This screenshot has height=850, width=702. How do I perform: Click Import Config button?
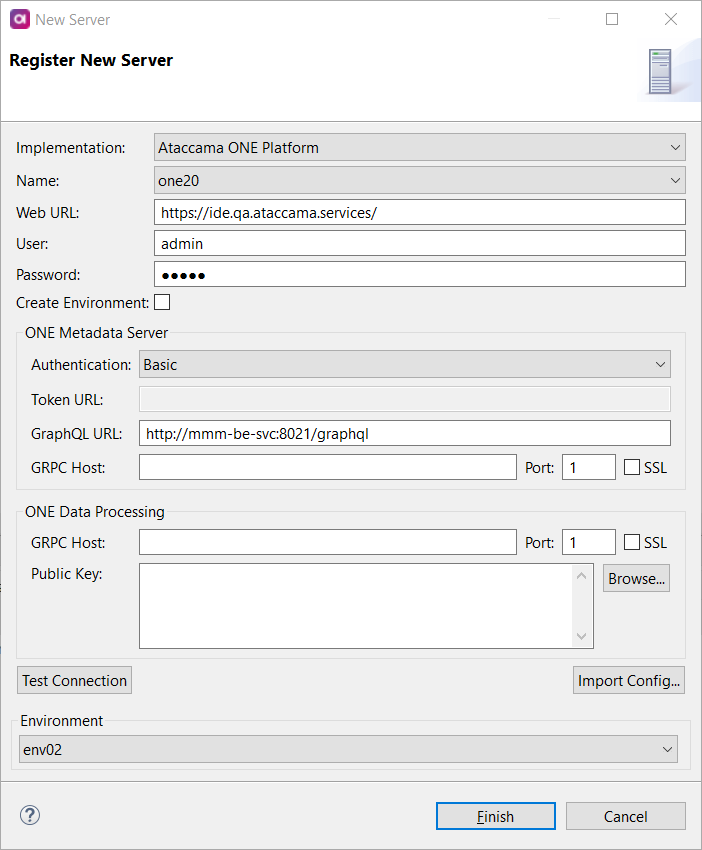(x=628, y=680)
